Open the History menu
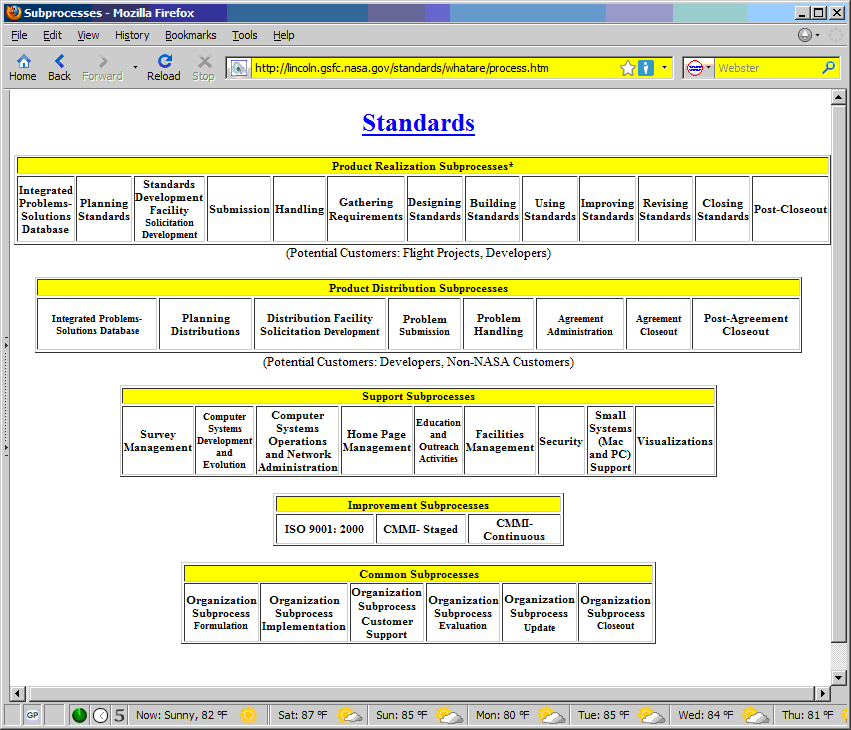The height and width of the screenshot is (730, 851). point(132,35)
